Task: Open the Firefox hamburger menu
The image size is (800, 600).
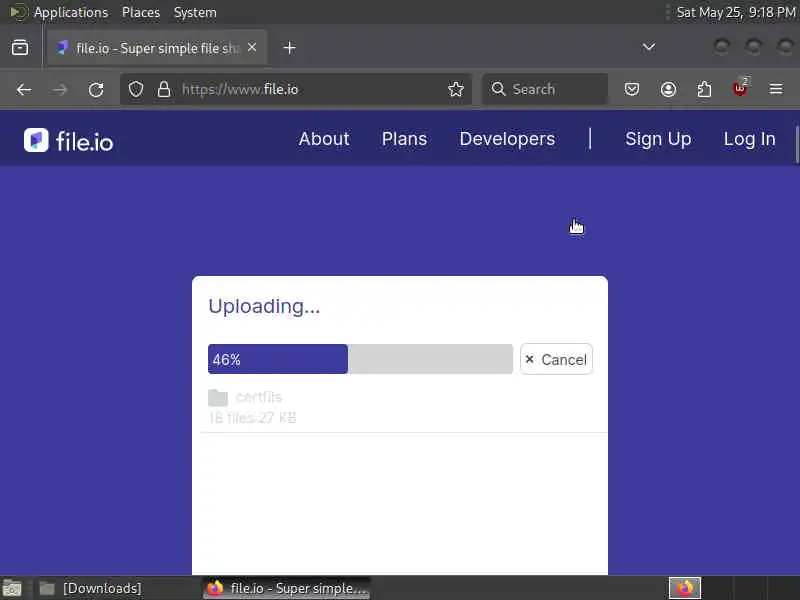Action: point(776,89)
